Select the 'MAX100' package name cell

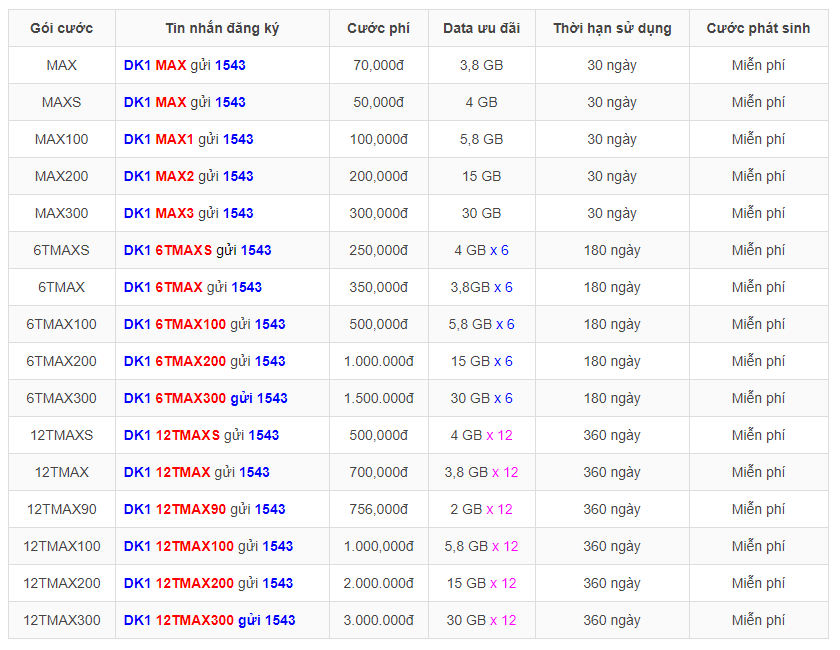(62, 139)
